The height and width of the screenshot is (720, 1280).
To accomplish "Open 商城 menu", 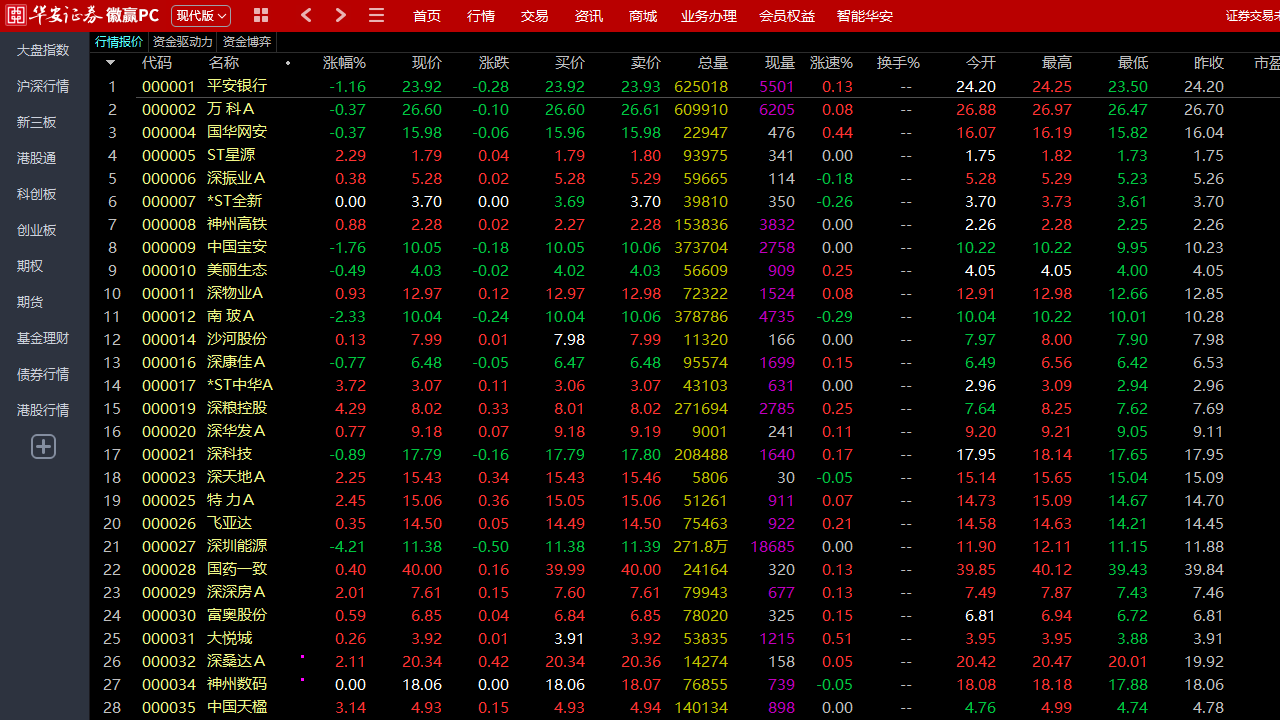I will [643, 16].
